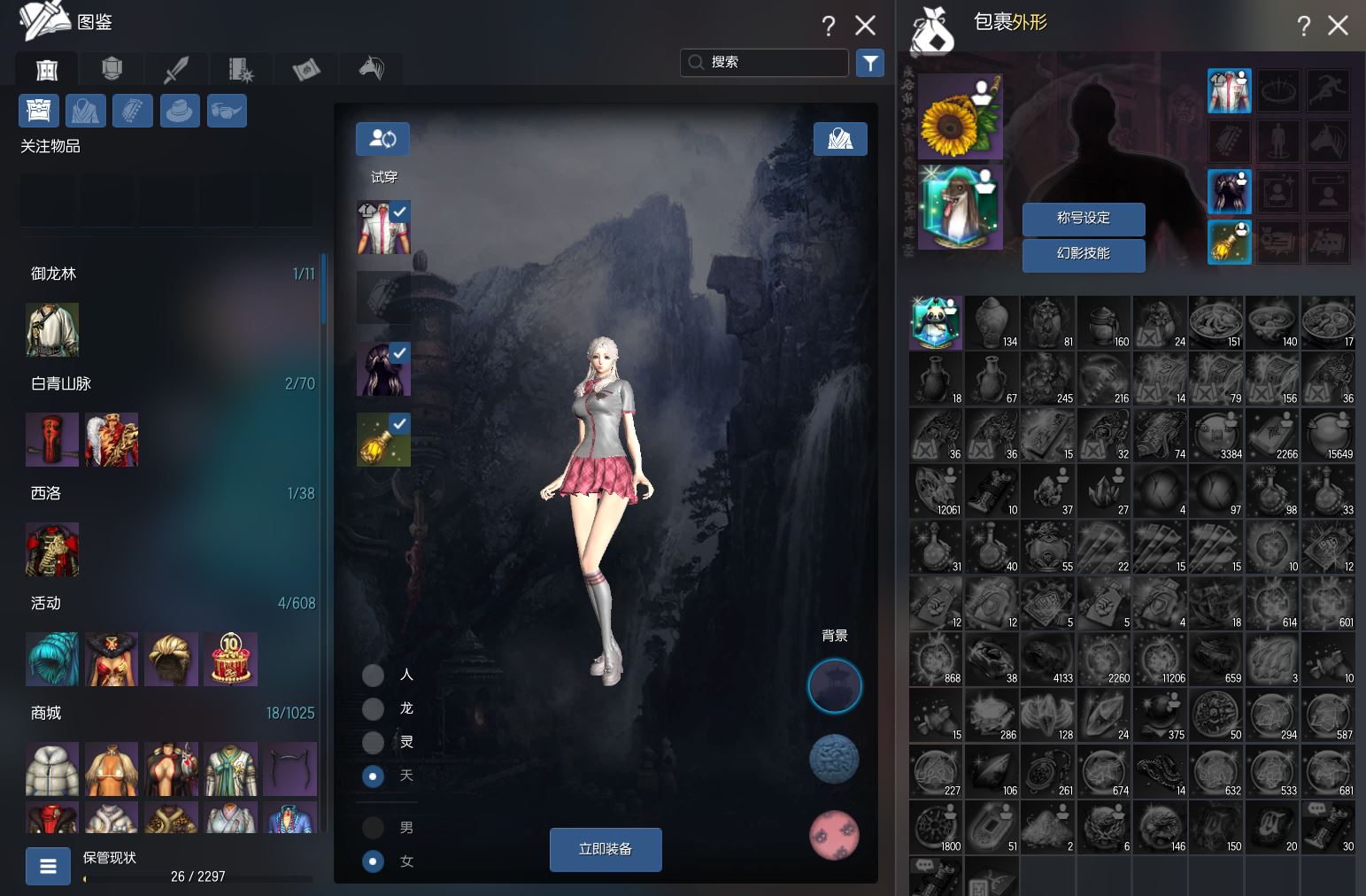The height and width of the screenshot is (896, 1366).
Task: Click the hat category filter icon
Action: pos(180,111)
